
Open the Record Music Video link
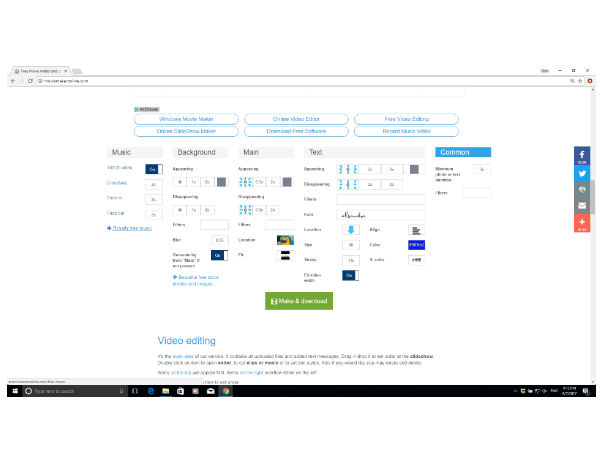point(406,130)
